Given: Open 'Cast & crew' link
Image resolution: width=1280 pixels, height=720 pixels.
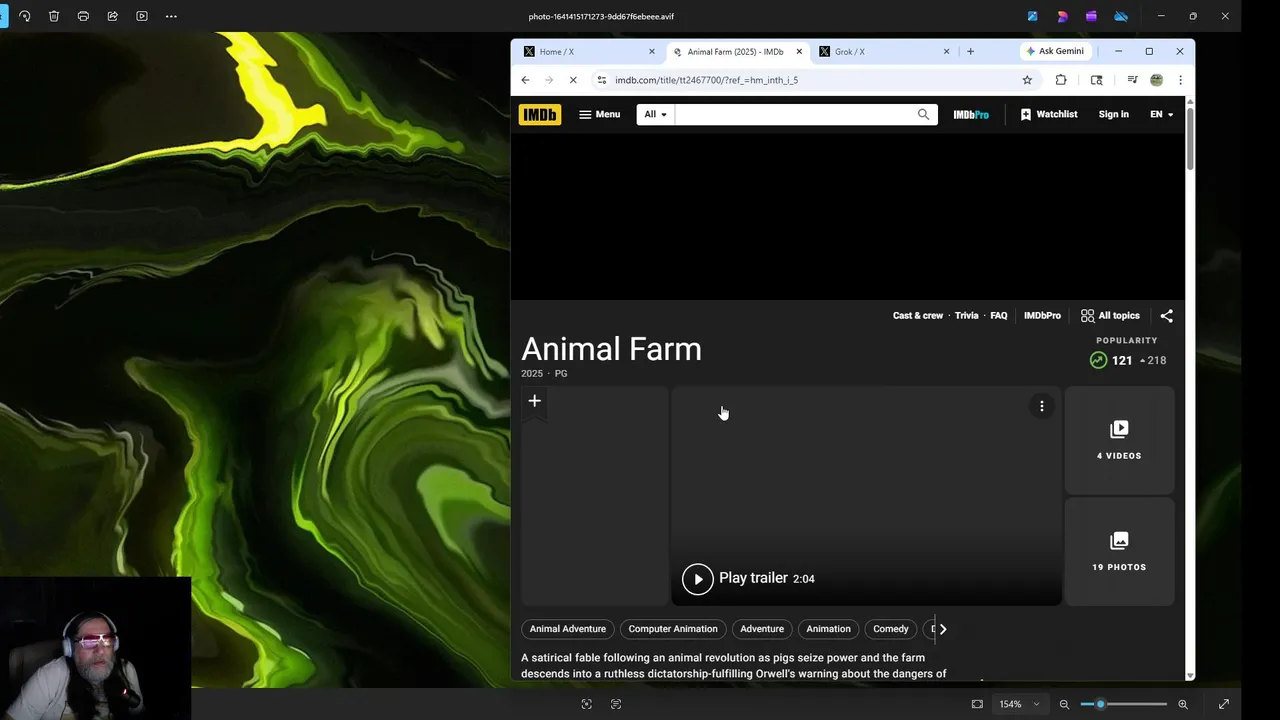Looking at the screenshot, I should point(918,316).
